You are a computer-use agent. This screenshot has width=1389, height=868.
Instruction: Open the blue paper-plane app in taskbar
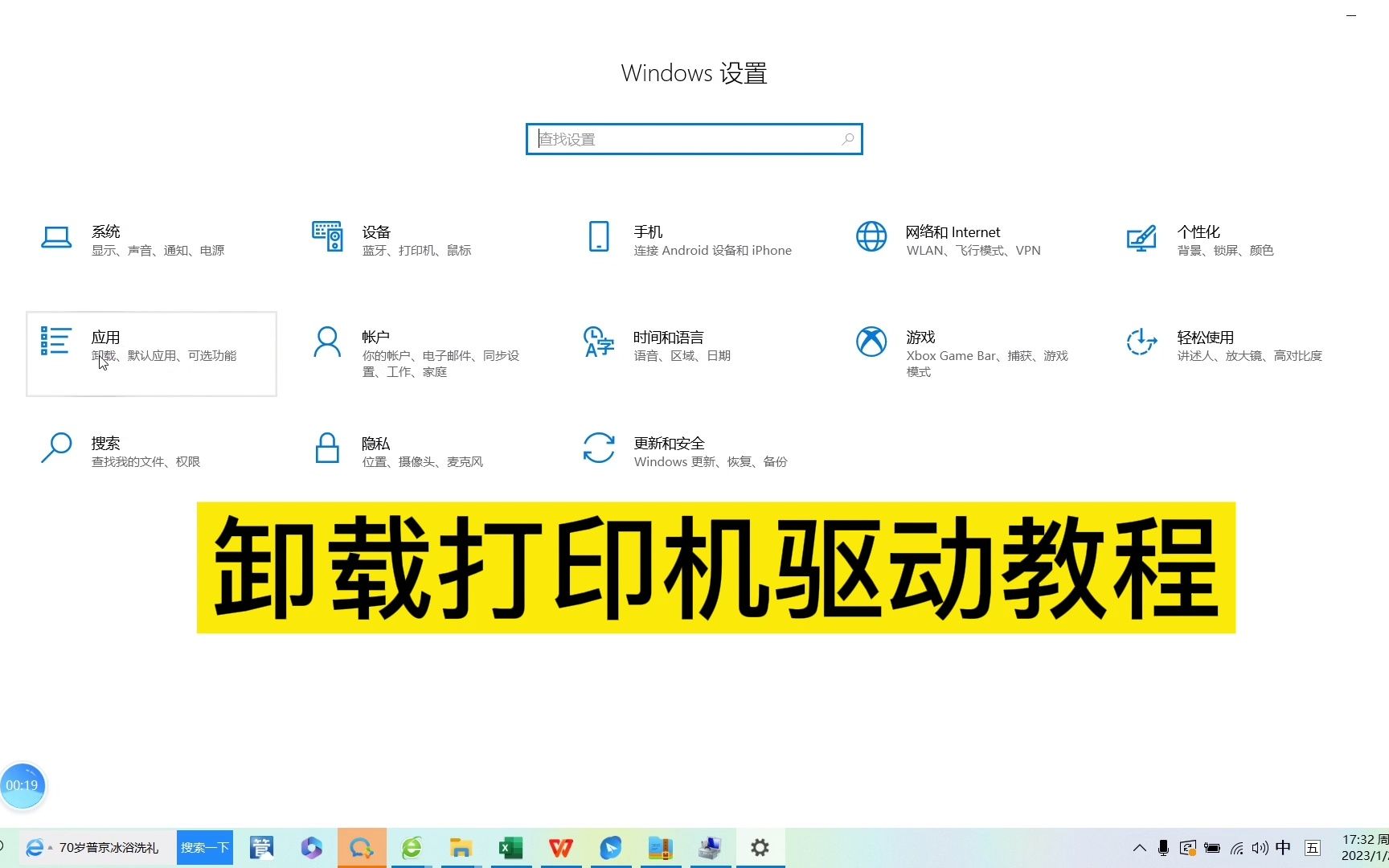(611, 848)
